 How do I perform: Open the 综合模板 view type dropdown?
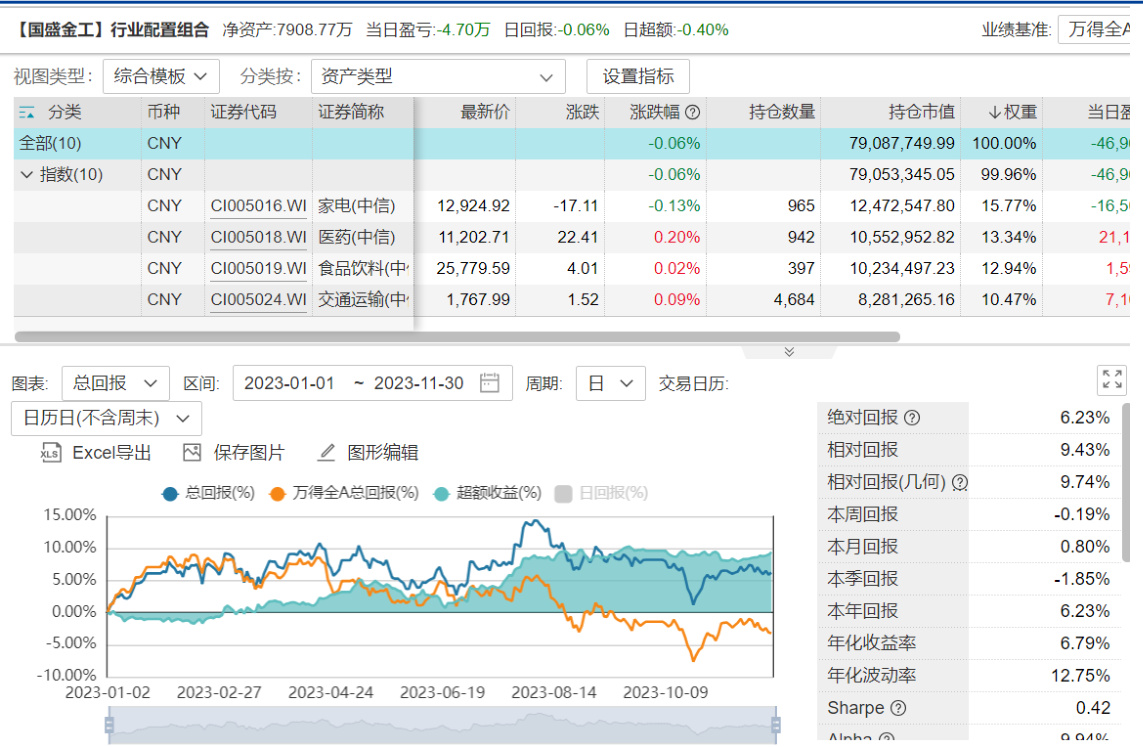pos(160,76)
